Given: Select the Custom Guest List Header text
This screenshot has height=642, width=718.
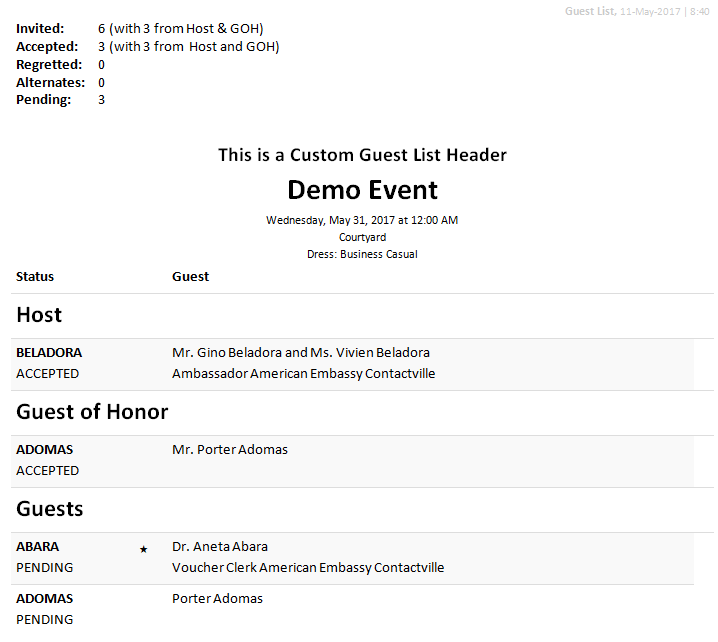Looking at the screenshot, I should pyautogui.click(x=362, y=155).
